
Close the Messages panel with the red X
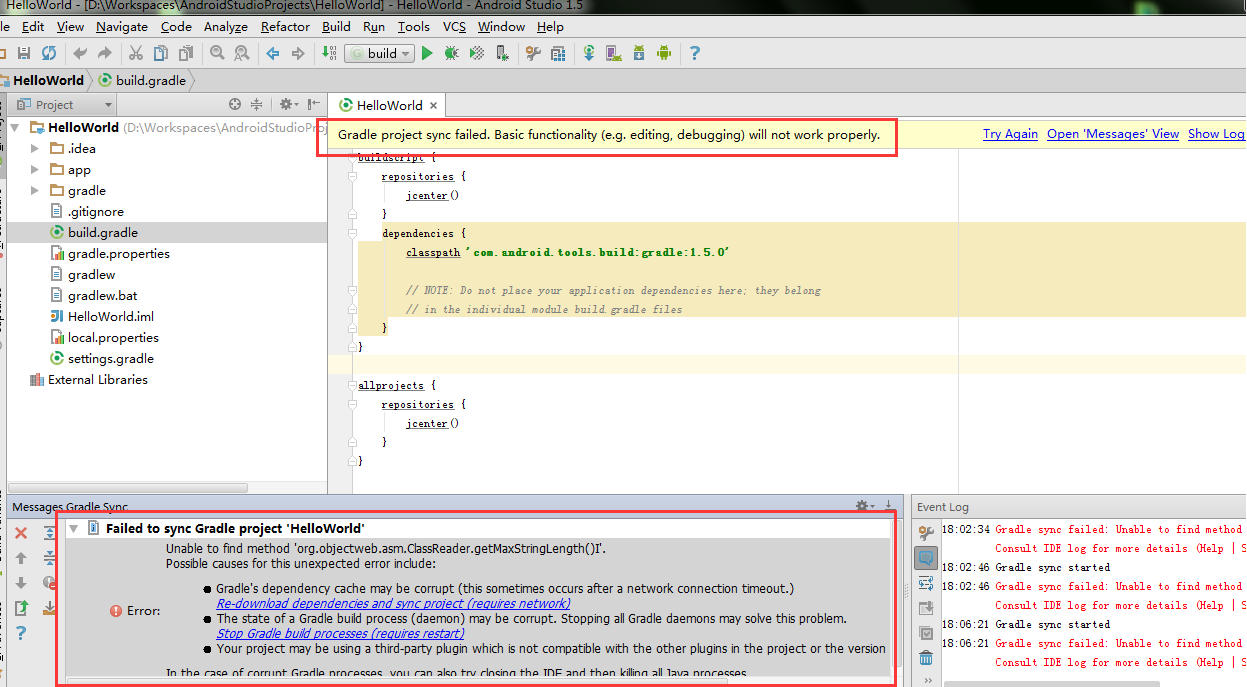pos(21,533)
